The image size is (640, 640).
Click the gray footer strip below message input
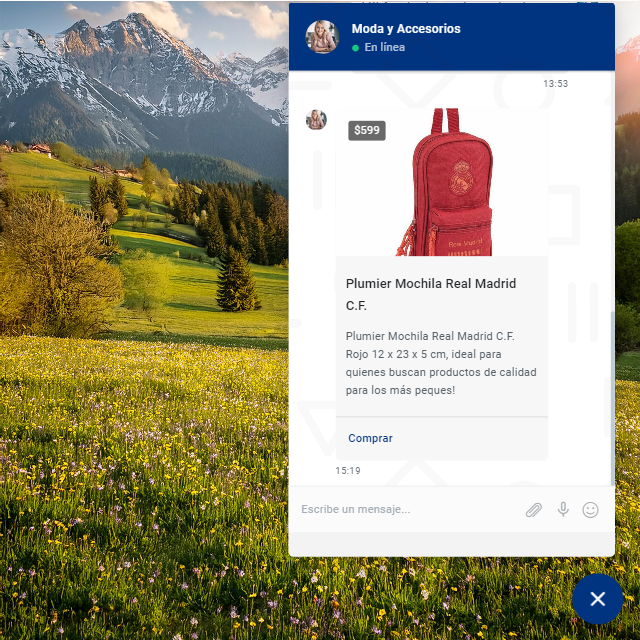click(x=451, y=544)
